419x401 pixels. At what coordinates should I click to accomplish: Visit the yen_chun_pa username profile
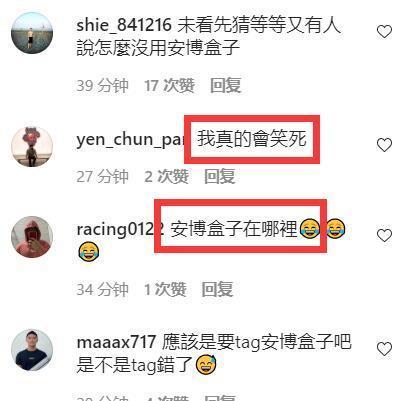pos(131,139)
